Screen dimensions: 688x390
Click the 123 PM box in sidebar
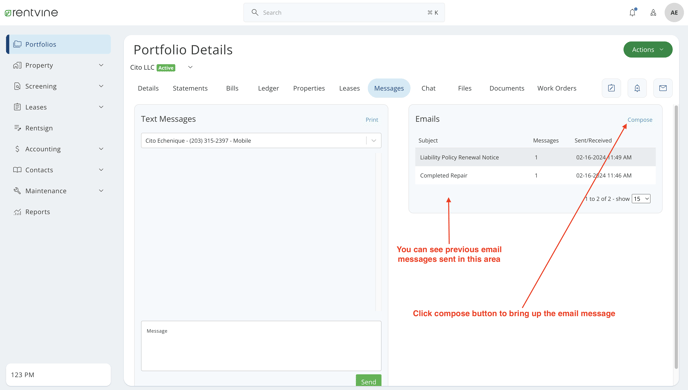(58, 375)
